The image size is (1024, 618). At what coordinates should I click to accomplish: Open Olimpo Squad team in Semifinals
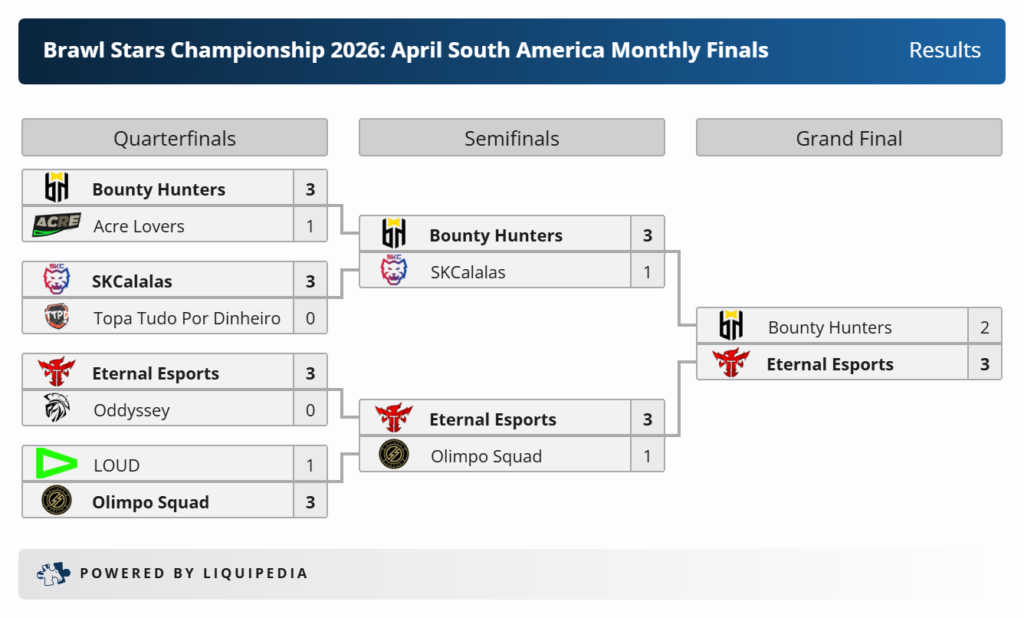pos(486,456)
